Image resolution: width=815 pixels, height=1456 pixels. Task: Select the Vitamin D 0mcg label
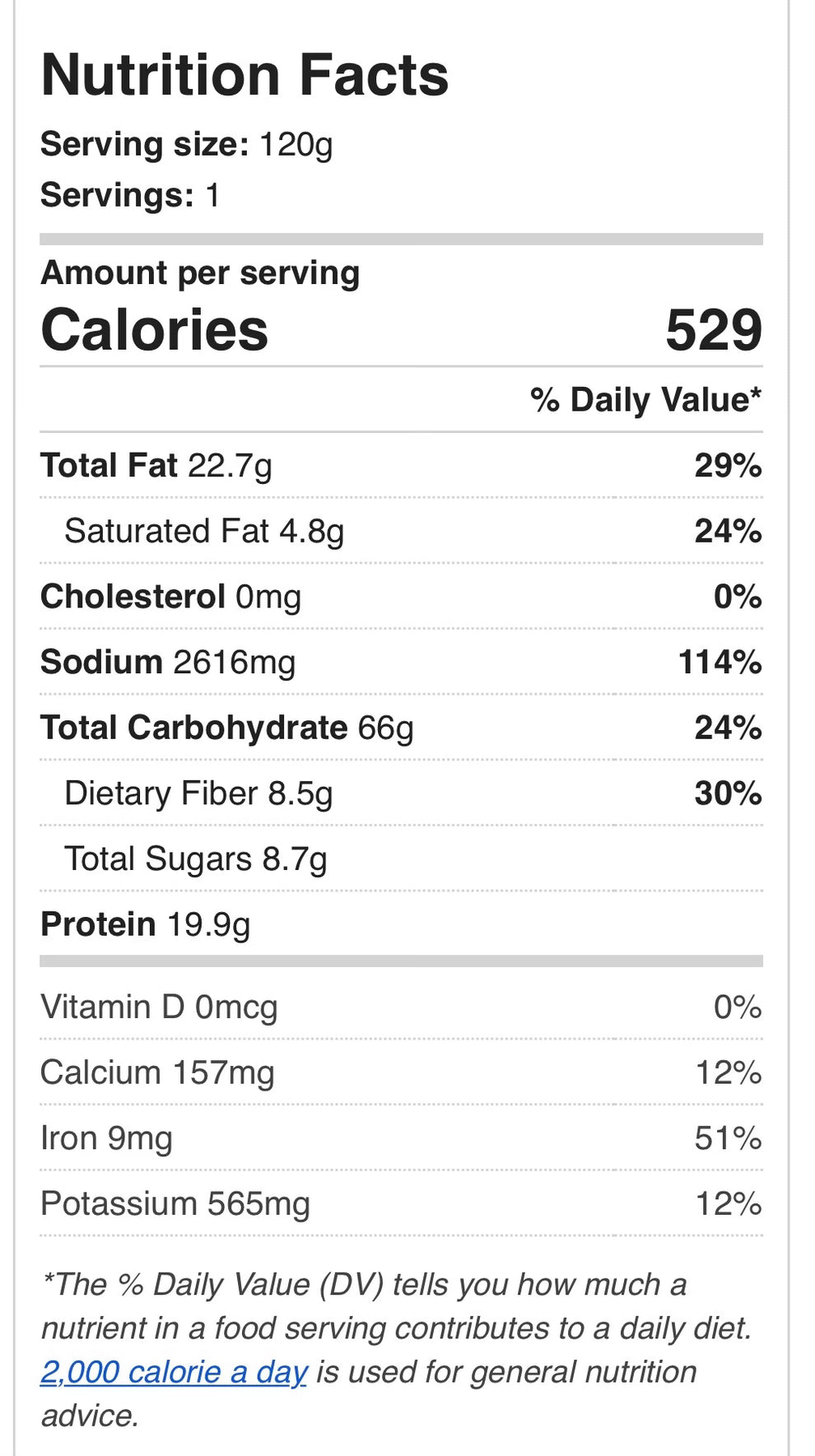point(159,1007)
